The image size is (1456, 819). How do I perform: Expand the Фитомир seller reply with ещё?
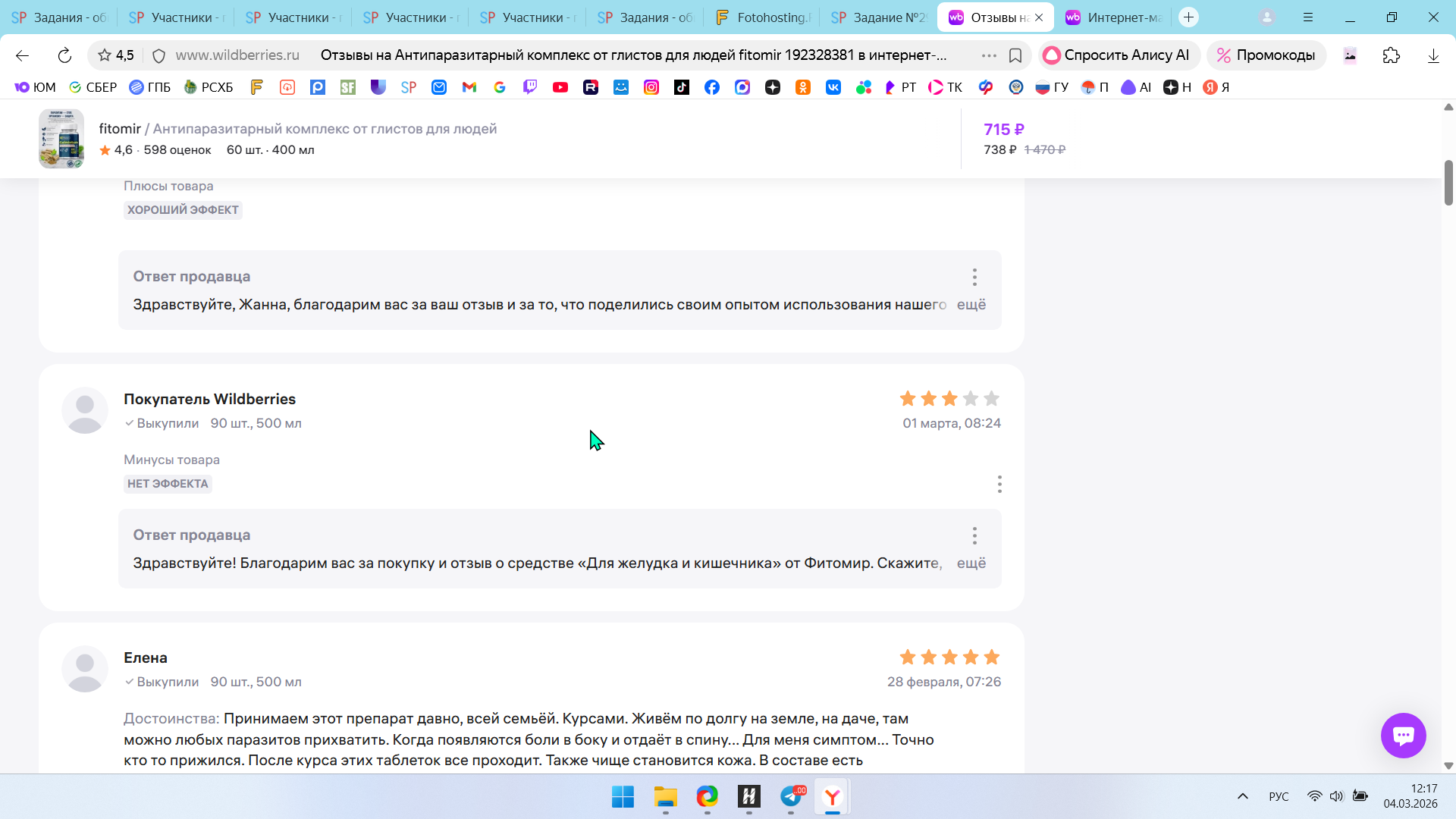(971, 563)
